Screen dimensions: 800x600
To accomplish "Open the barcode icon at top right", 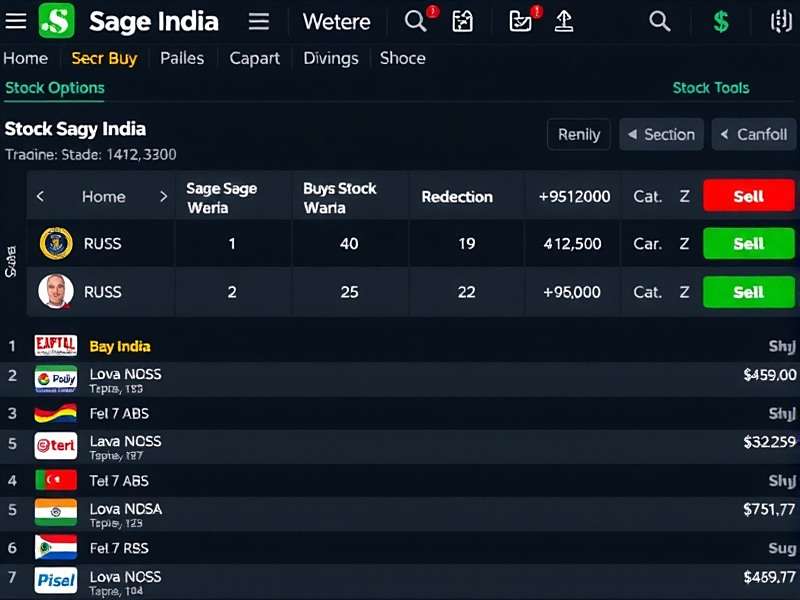I will 782,21.
